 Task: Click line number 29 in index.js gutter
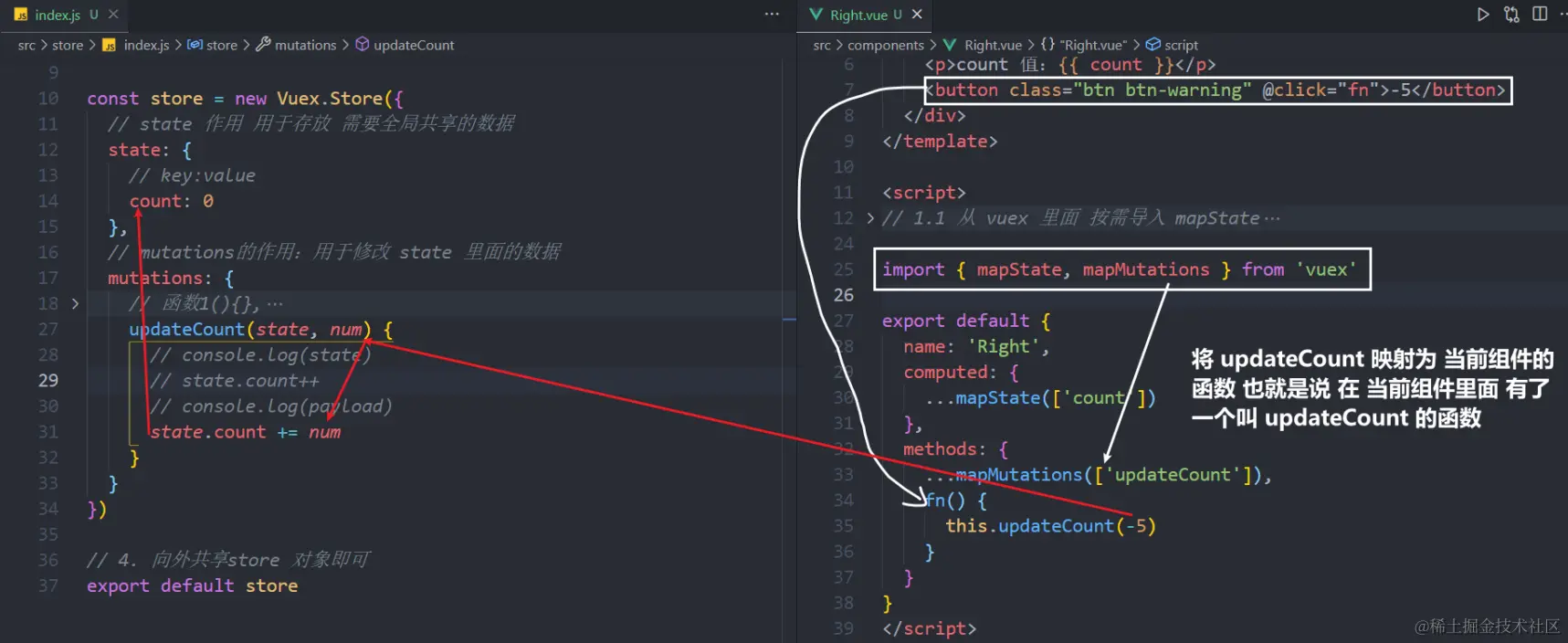(48, 380)
